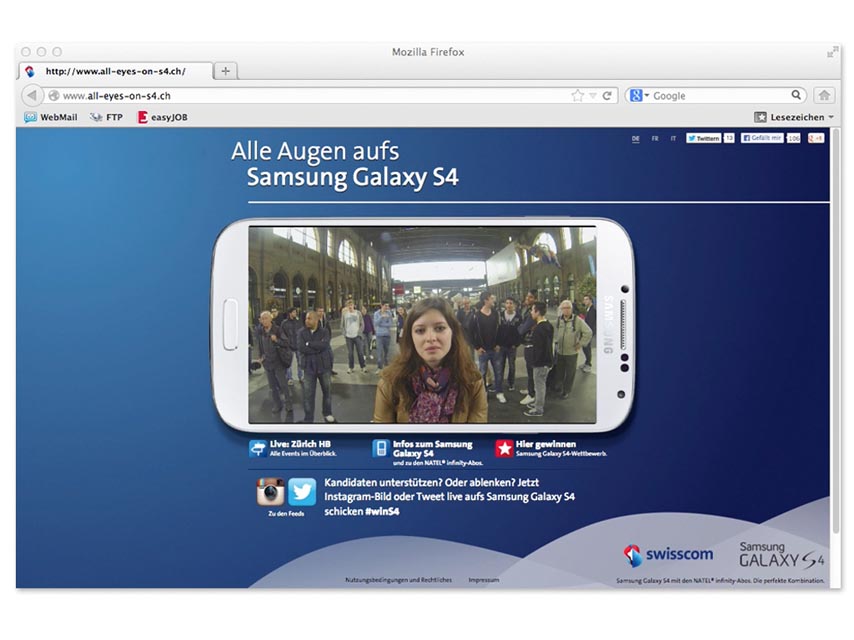
Task: Click the phone icon for Galaxy S4 infos
Action: click(x=381, y=448)
